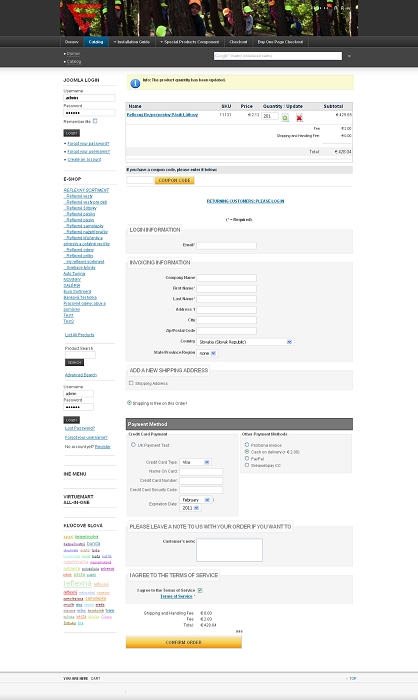Open the List All Products link

79,335
